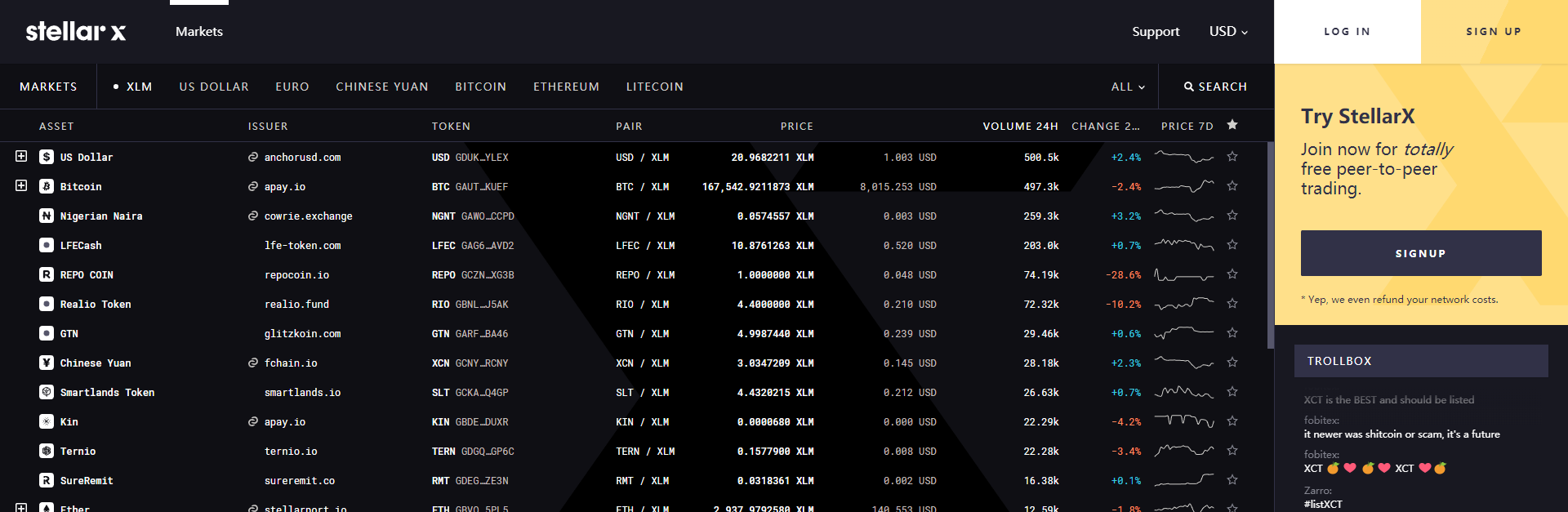Open the smartlands.io issuer link
Viewport: 1568px width, 512px height.
[x=303, y=392]
